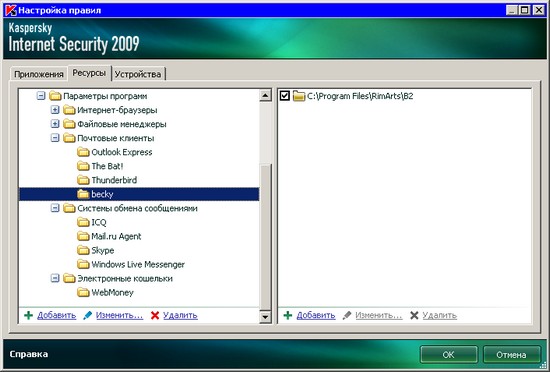Click Windows Live Messenger folder icon
Image resolution: width=550 pixels, height=372 pixels.
pyautogui.click(x=83, y=264)
